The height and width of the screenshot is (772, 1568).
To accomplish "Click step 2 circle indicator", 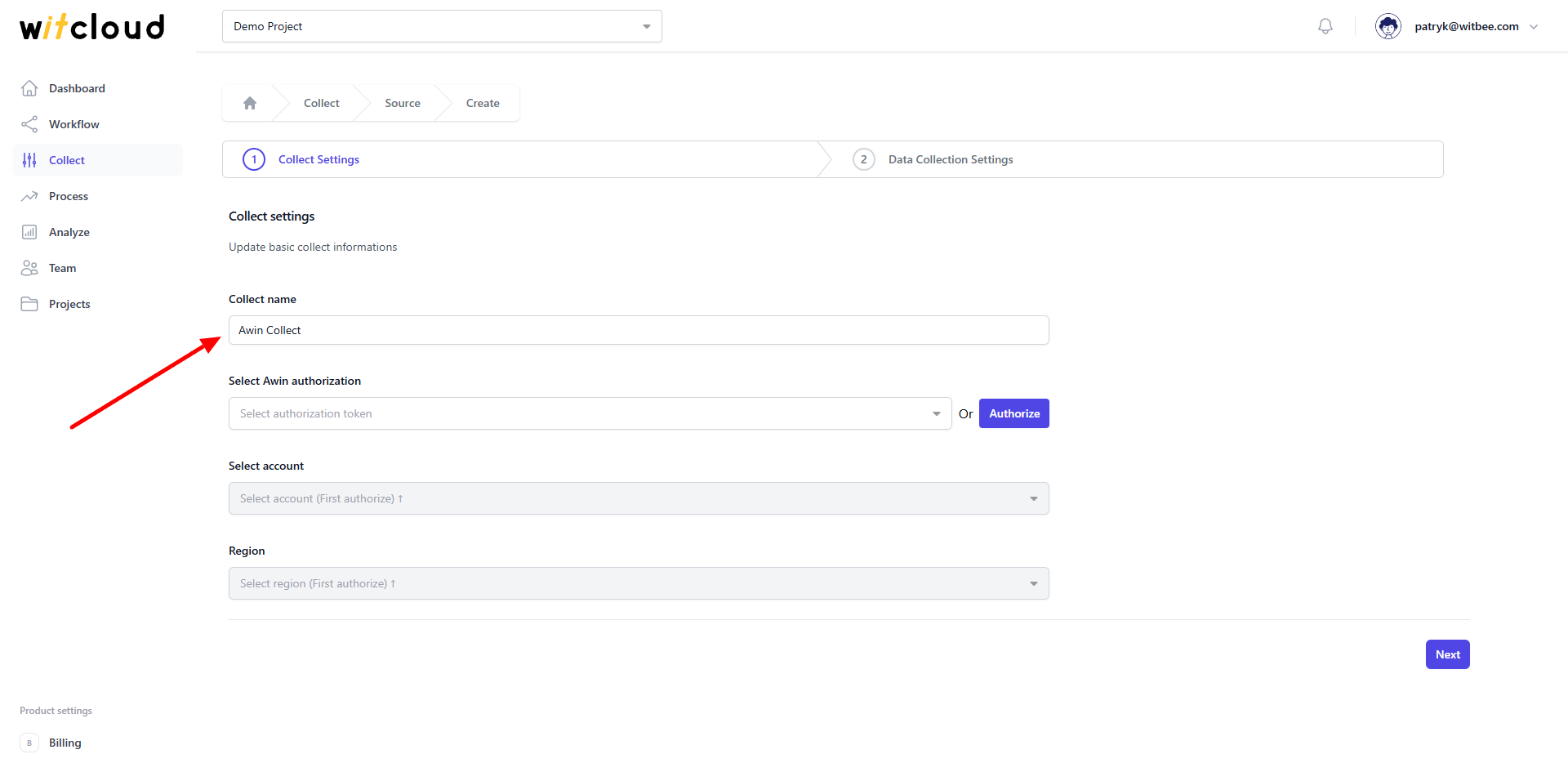I will click(x=864, y=159).
